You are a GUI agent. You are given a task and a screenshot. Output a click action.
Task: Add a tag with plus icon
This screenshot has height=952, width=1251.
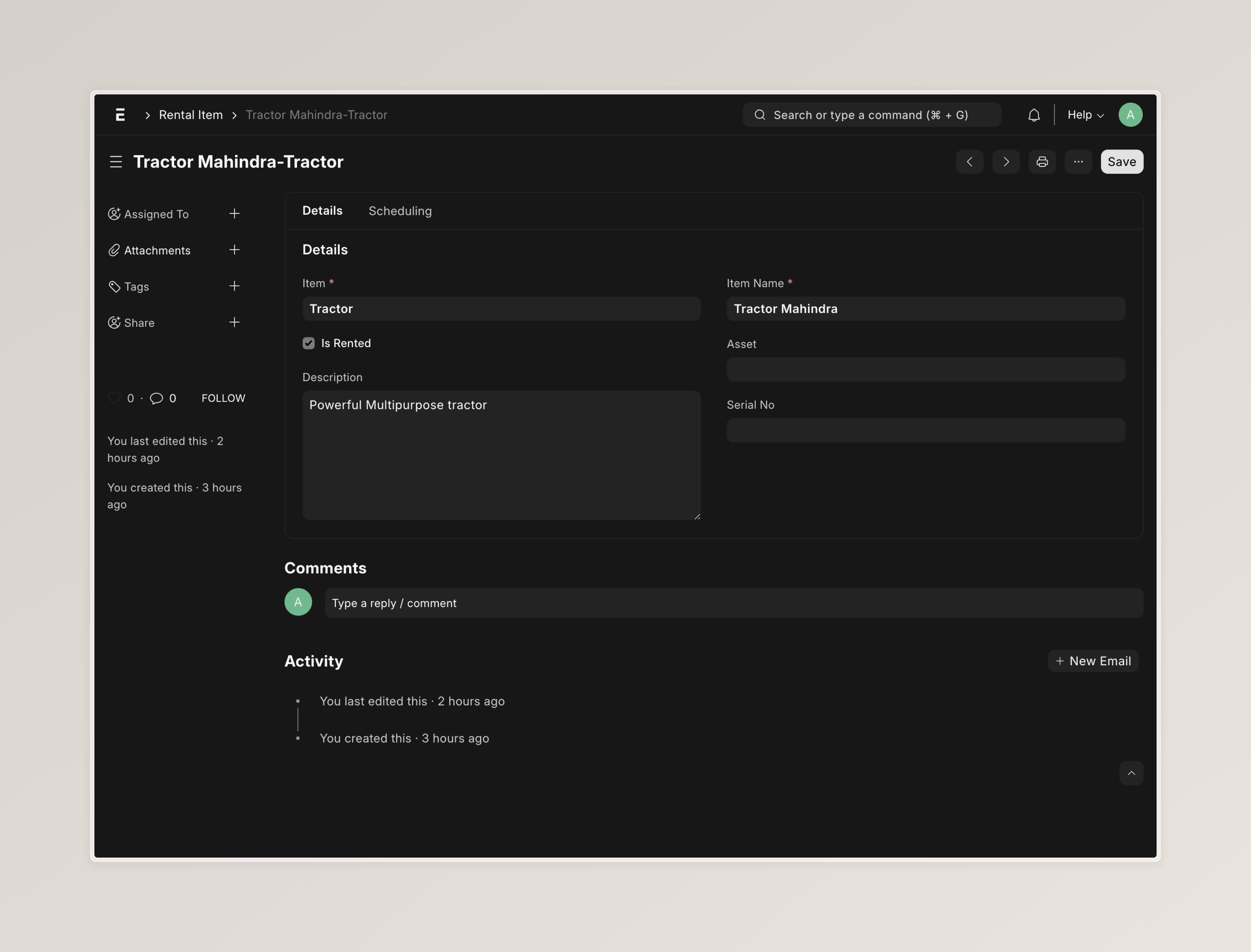pos(234,286)
